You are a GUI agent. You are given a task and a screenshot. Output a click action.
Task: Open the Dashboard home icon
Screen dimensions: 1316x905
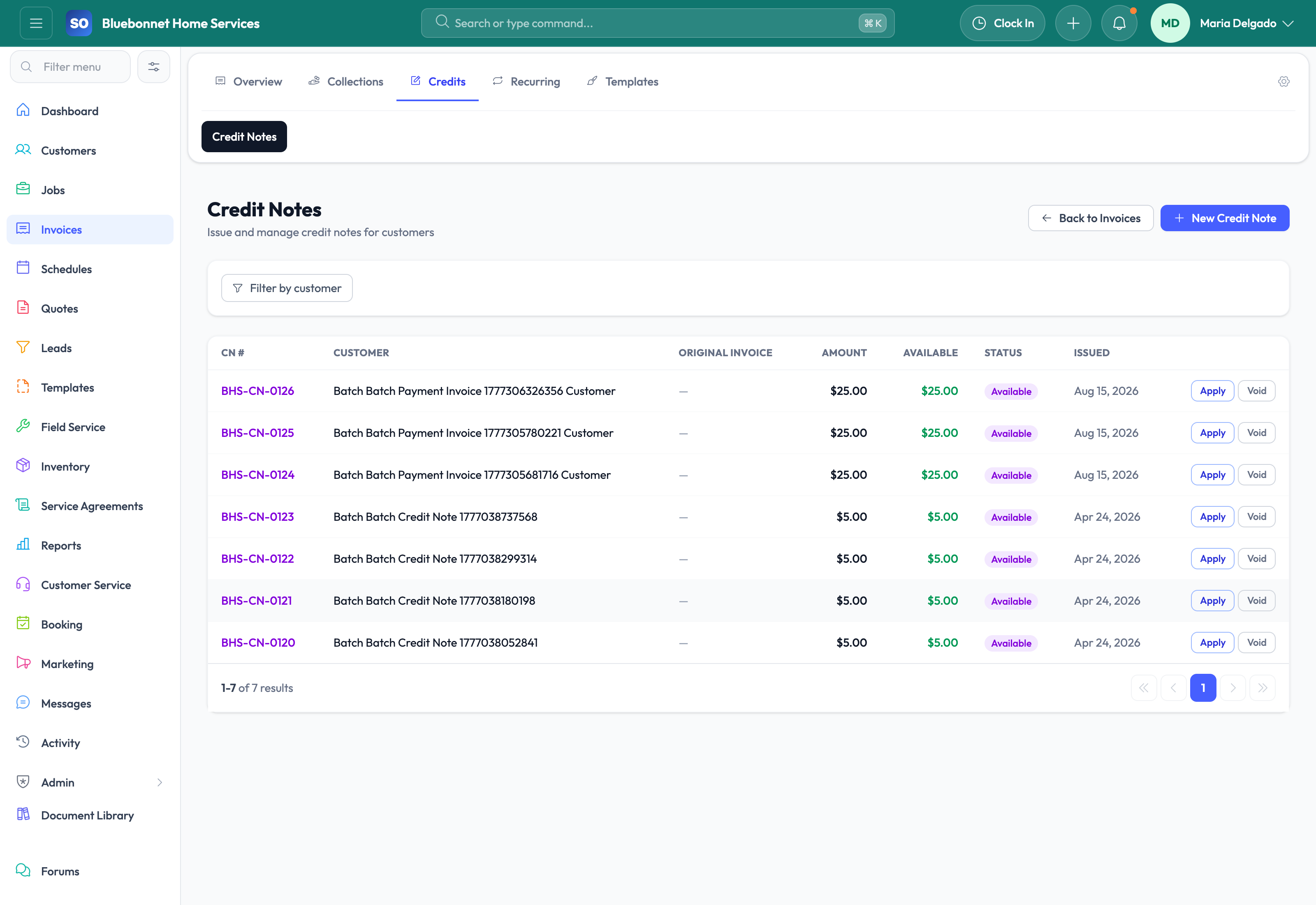click(23, 111)
